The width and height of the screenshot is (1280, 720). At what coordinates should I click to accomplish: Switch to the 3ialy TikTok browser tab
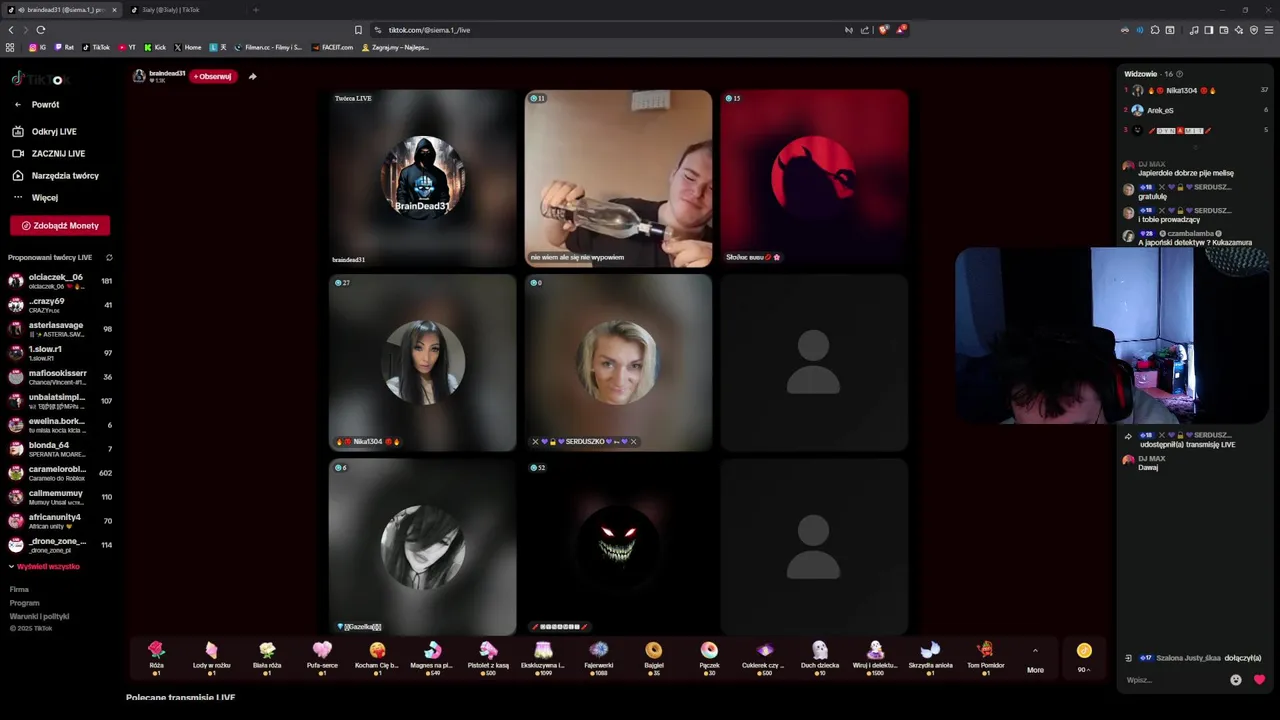(x=183, y=10)
